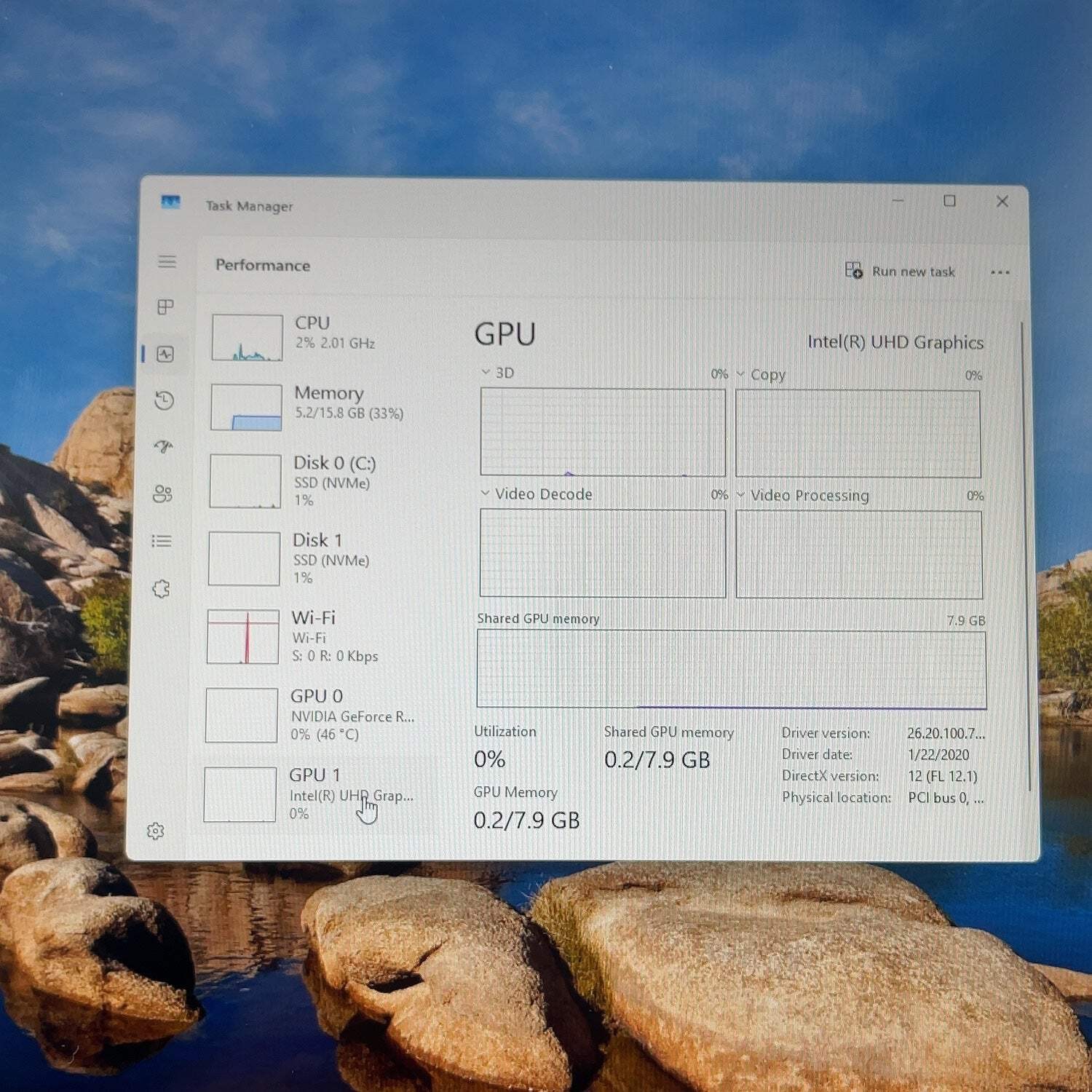The width and height of the screenshot is (1092, 1092).
Task: Open the three-dot more options menu
Action: pyautogui.click(x=1000, y=272)
